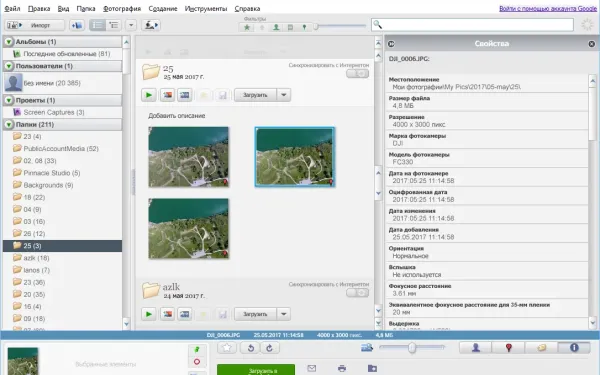Screen dimensions: 600x375
Task: Click Добавить описание to add a description
Action: (177, 116)
